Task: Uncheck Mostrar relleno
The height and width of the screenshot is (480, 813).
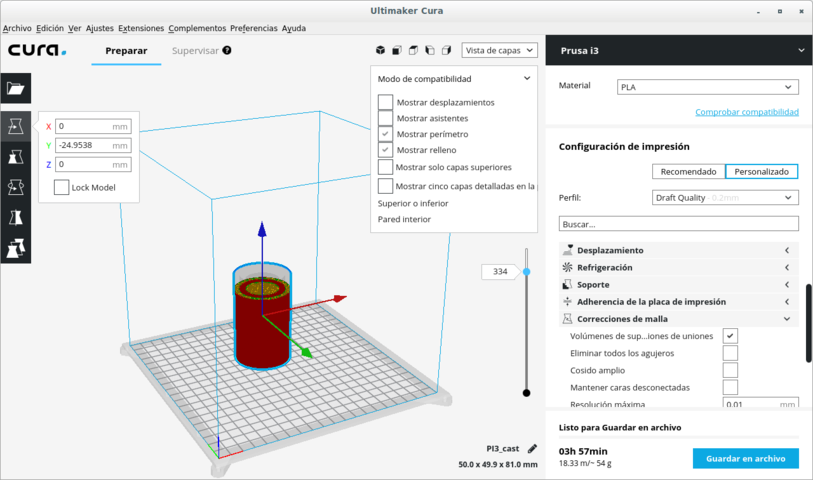Action: click(385, 150)
